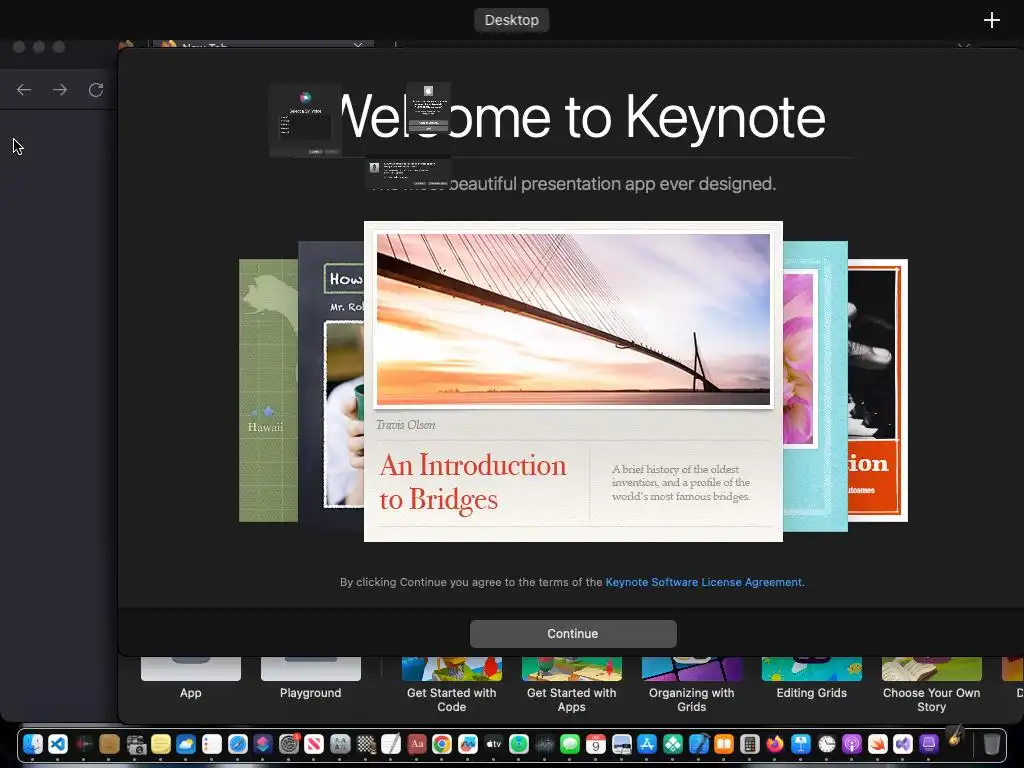Open GarageBand guitar icon in dock

955,737
